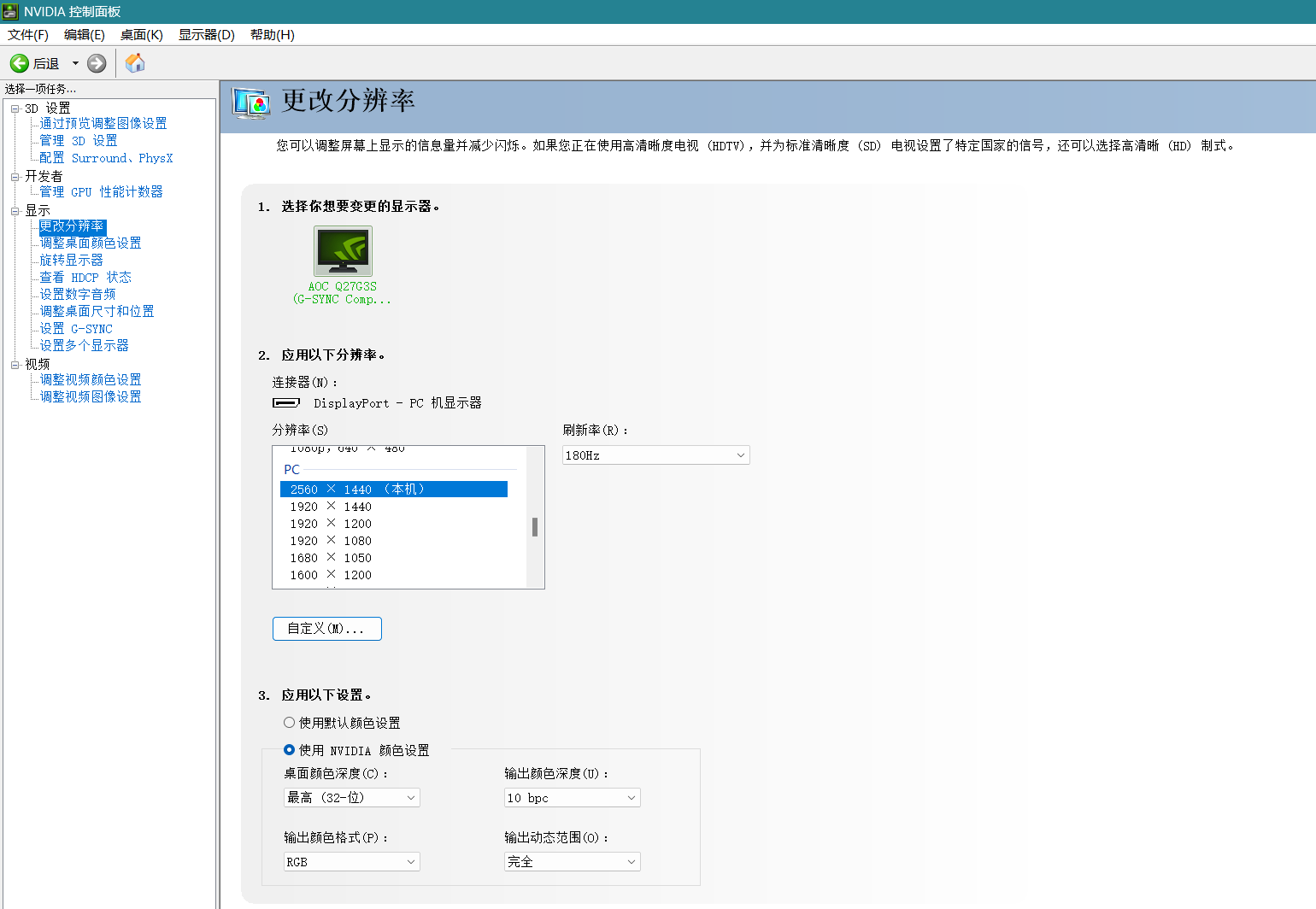This screenshot has height=909, width=1316.
Task: Click the 显示 tree category
Action: [x=38, y=211]
